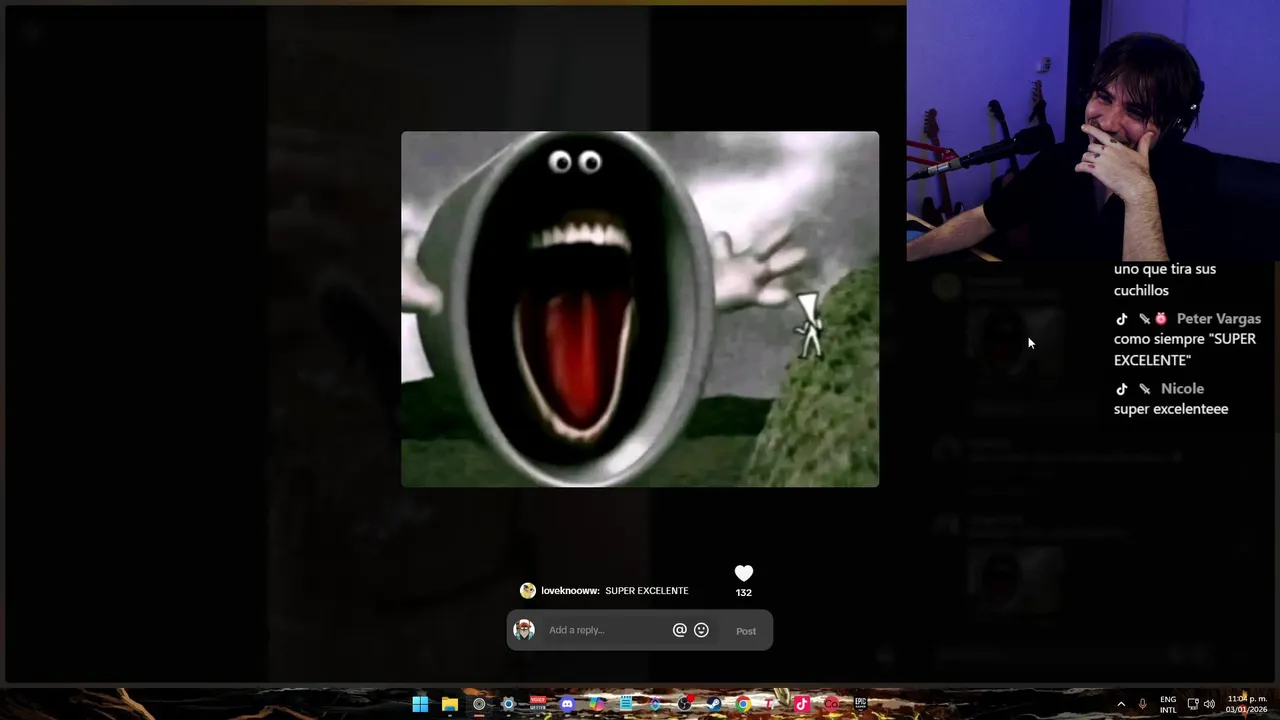
Task: Like the loveknooww comment with the heart icon
Action: pos(743,573)
